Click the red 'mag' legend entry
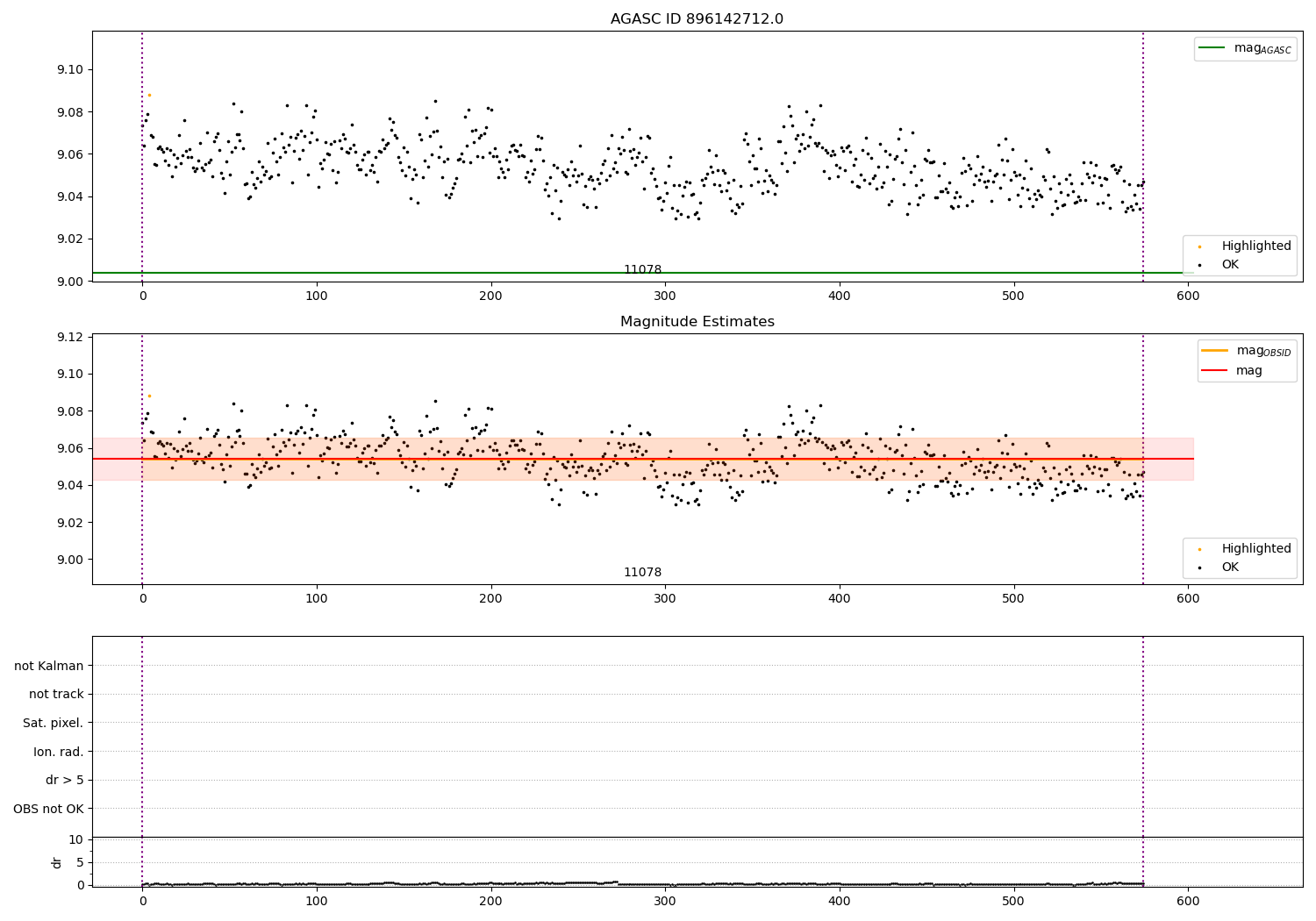This screenshot has width=1316, height=921. click(x=1232, y=370)
